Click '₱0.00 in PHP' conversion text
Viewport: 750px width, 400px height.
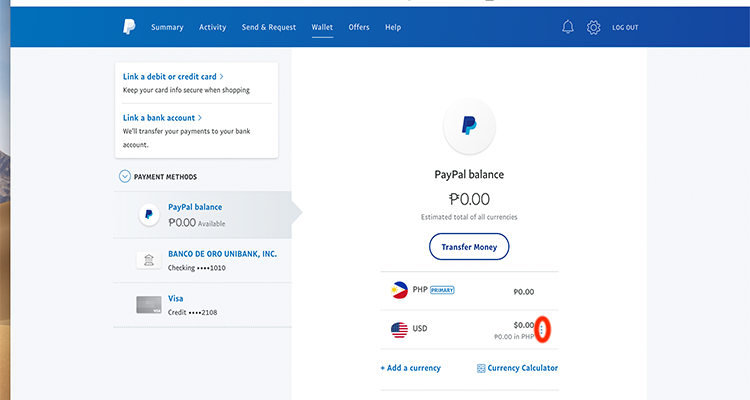coord(514,337)
